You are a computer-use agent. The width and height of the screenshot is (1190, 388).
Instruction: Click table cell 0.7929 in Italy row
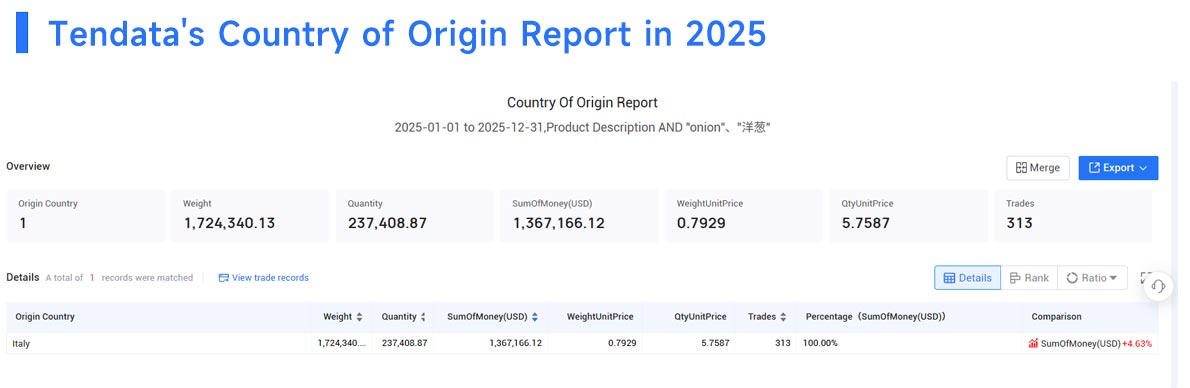tap(622, 343)
